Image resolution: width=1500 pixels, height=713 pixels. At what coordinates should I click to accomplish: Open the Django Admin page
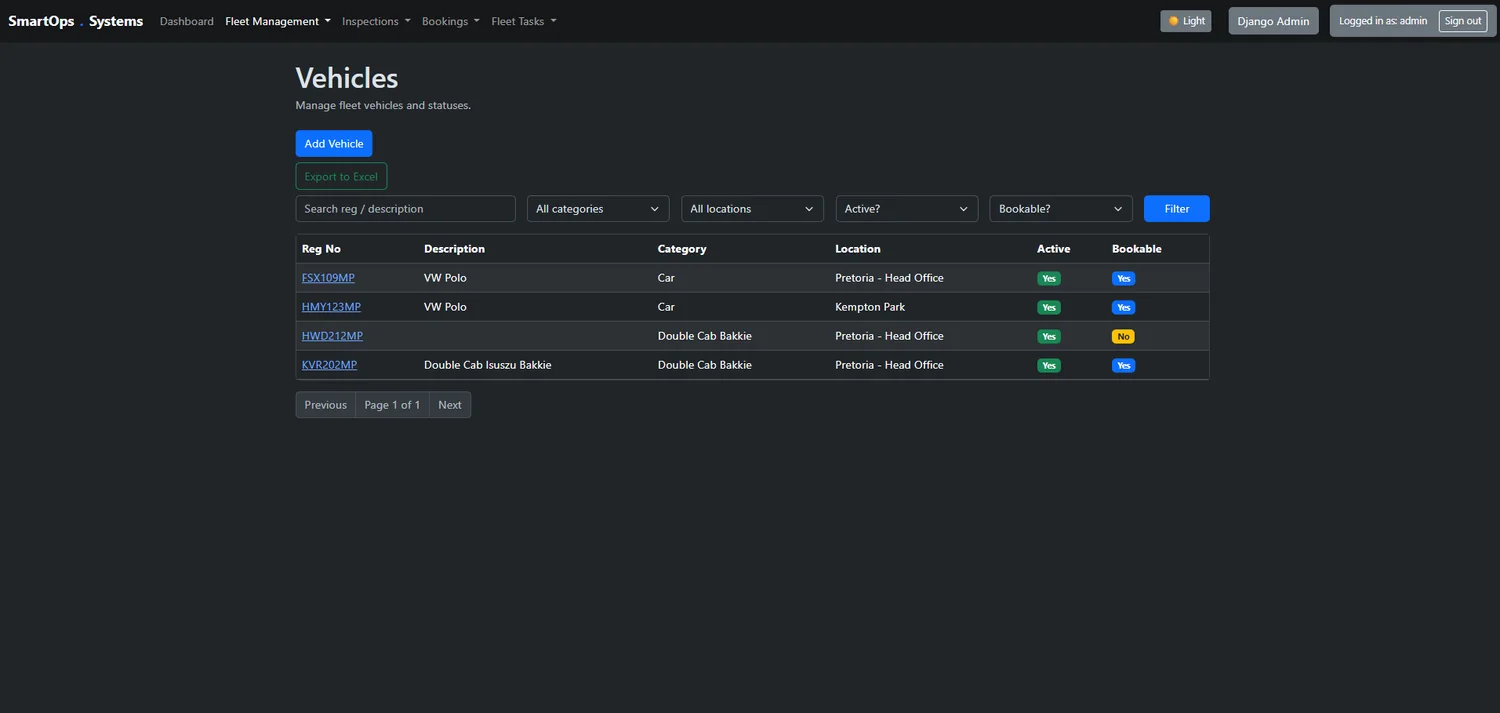point(1273,21)
